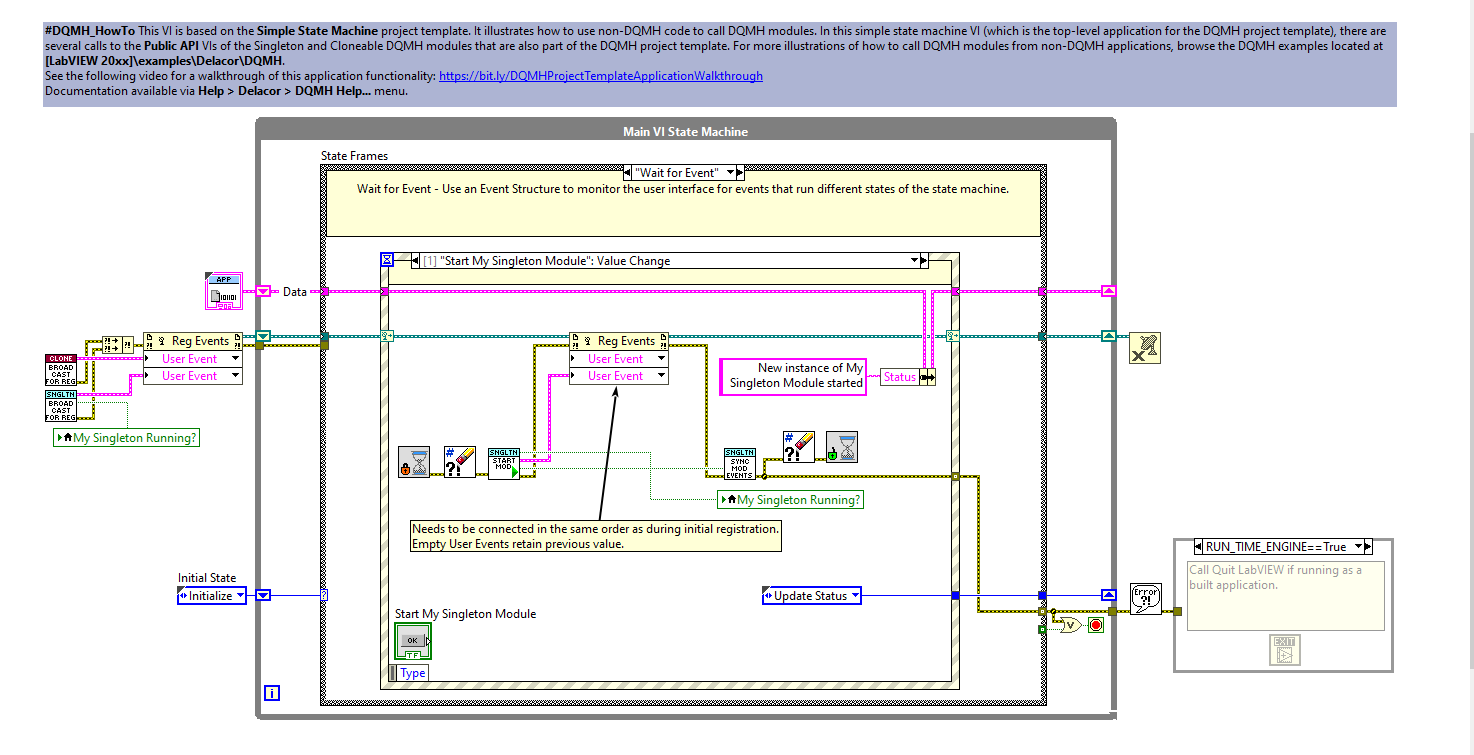Click the blue state shift register on left loop border
The image size is (1474, 755).
pyautogui.click(x=263, y=595)
